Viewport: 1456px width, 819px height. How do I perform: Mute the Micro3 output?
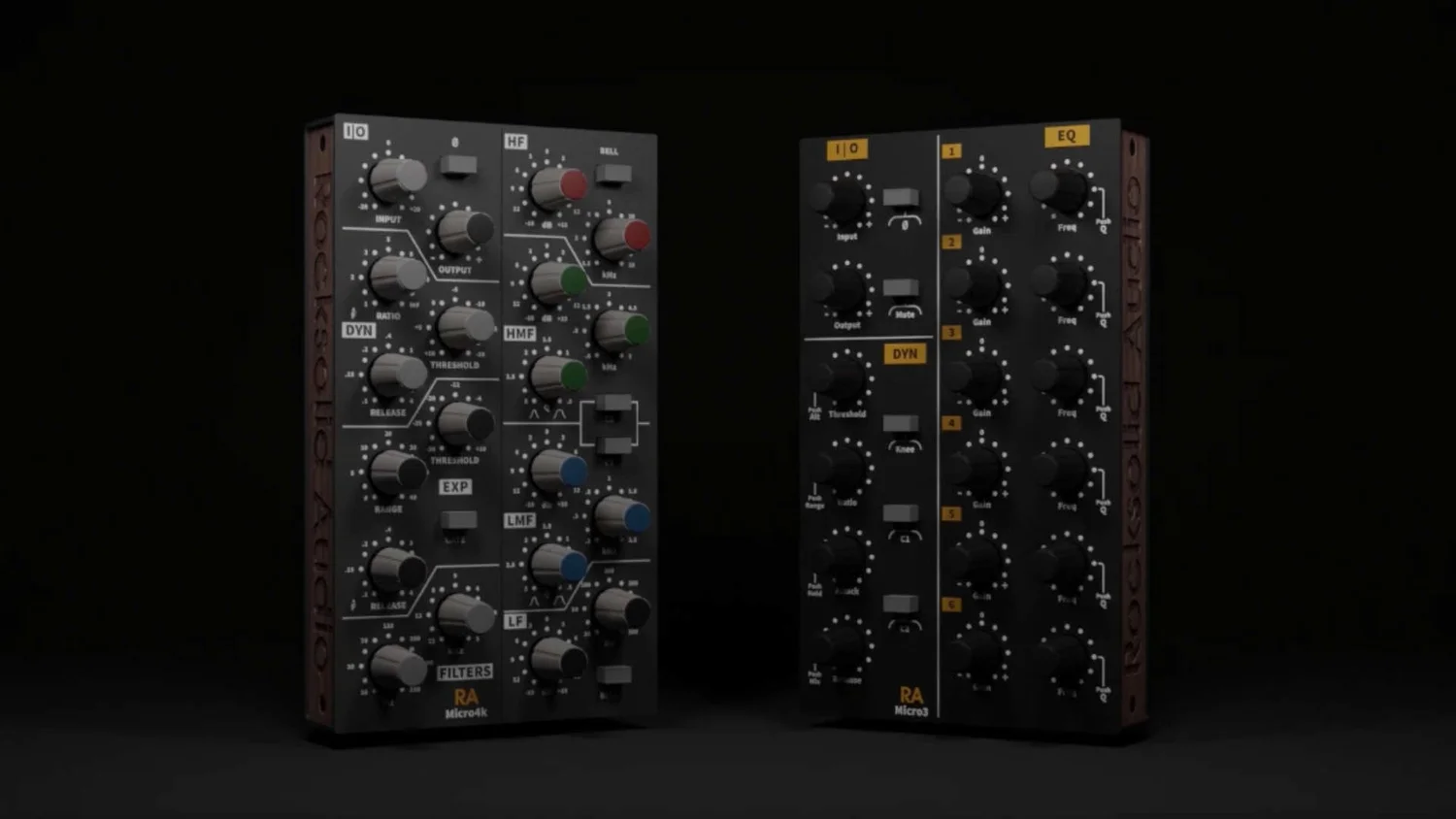(x=903, y=288)
